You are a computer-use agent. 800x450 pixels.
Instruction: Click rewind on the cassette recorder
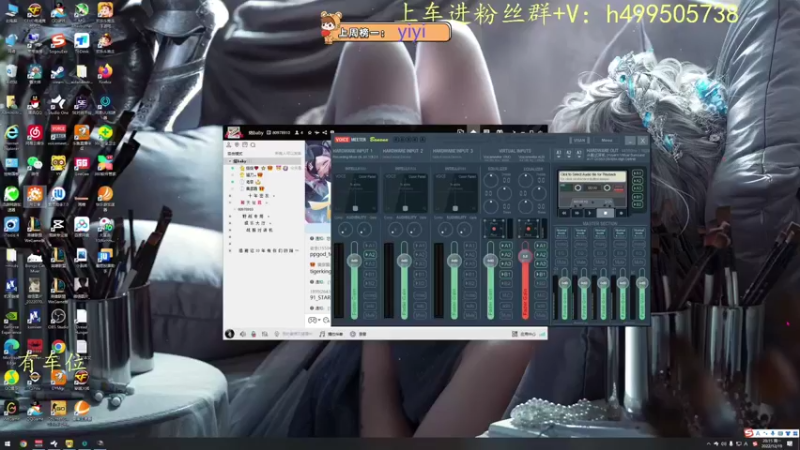point(564,213)
